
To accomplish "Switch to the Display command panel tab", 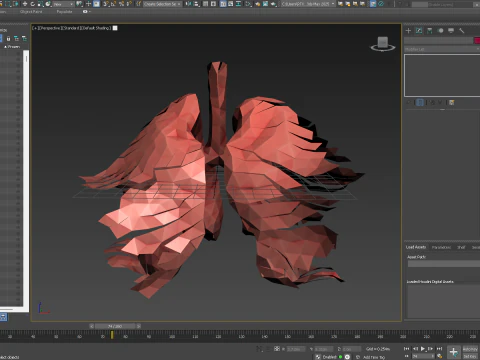I will 451,31.
